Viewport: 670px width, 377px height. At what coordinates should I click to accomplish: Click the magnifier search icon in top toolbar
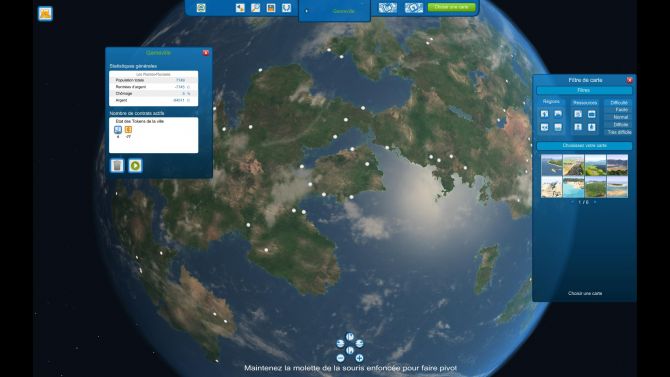tap(256, 8)
